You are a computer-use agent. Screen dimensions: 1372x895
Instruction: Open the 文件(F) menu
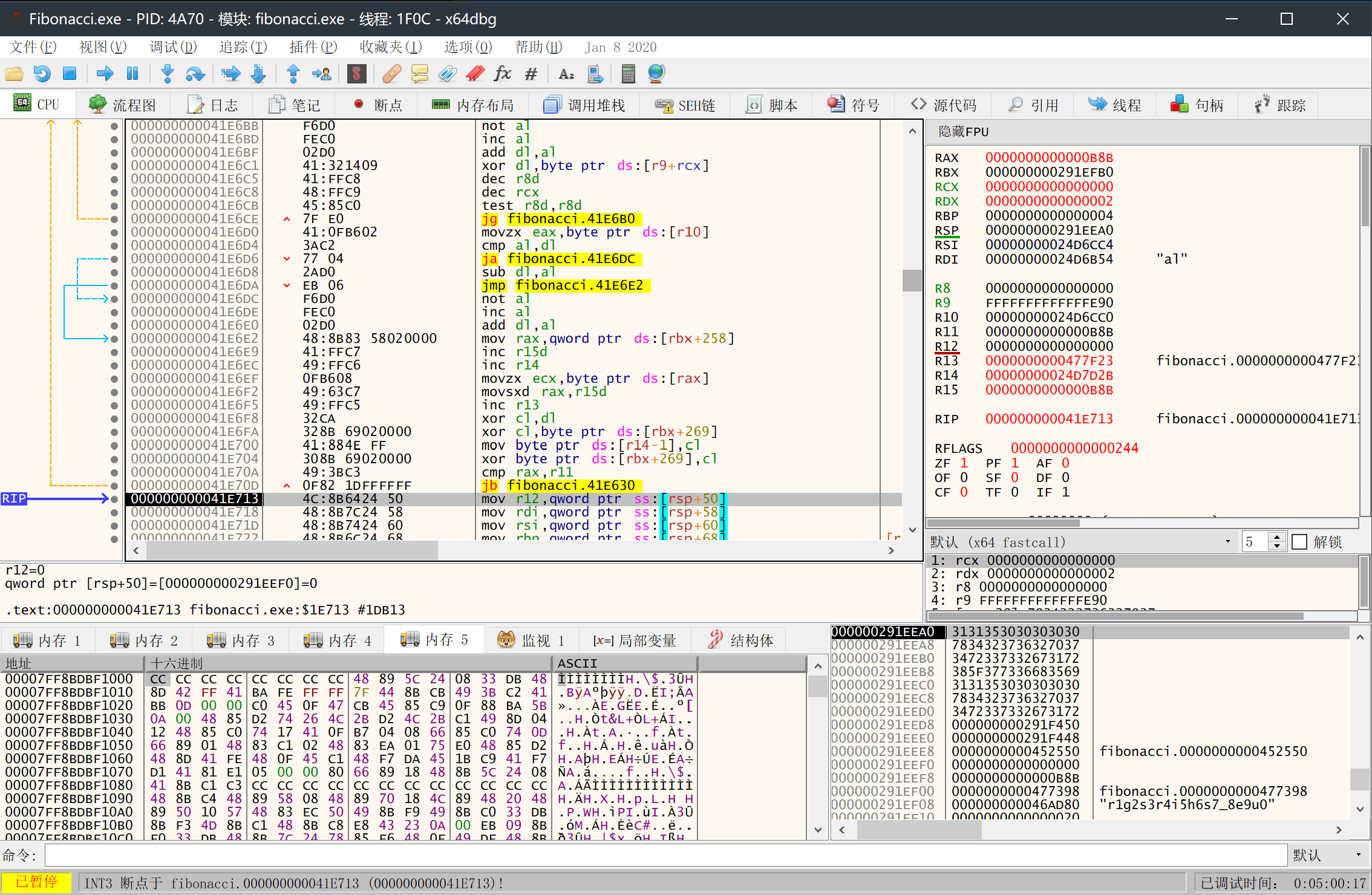[x=33, y=47]
